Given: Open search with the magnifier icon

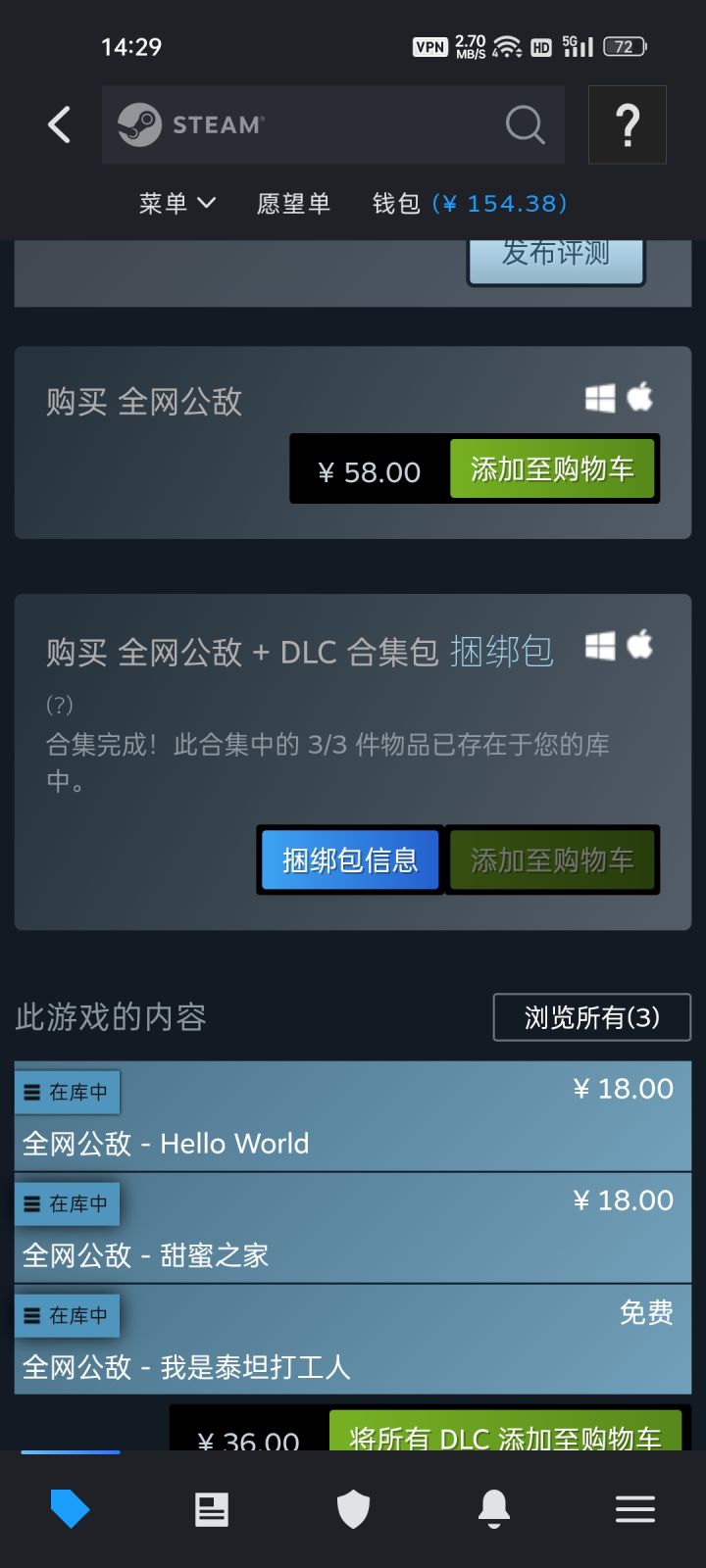Looking at the screenshot, I should pyautogui.click(x=525, y=124).
